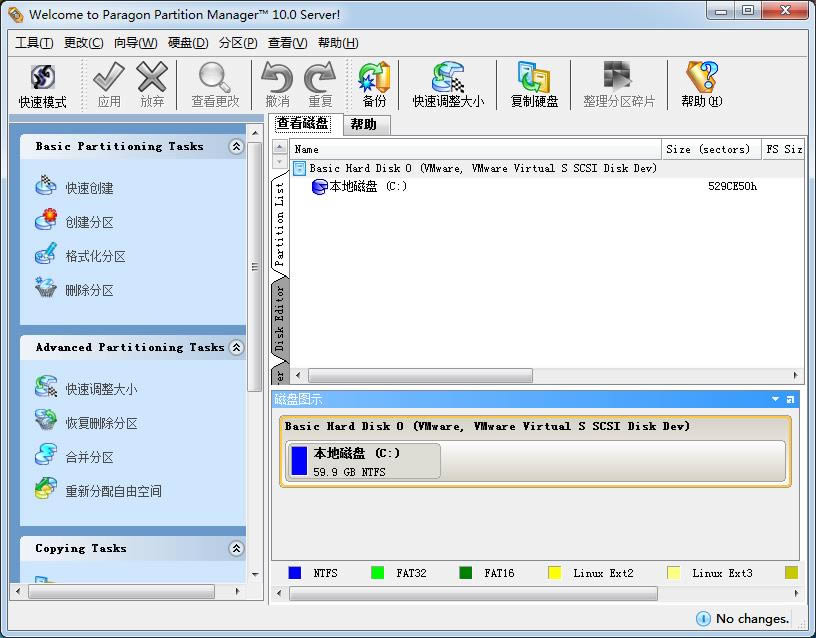816x638 pixels.
Task: Switch to the 帮助 tab
Action: point(366,125)
